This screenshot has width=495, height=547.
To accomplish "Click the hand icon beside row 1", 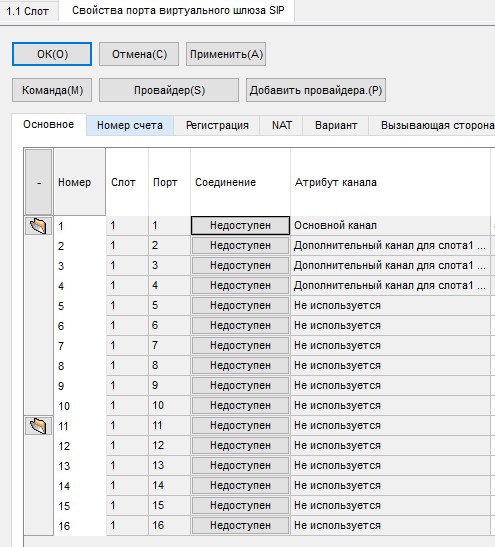I will 38,226.
